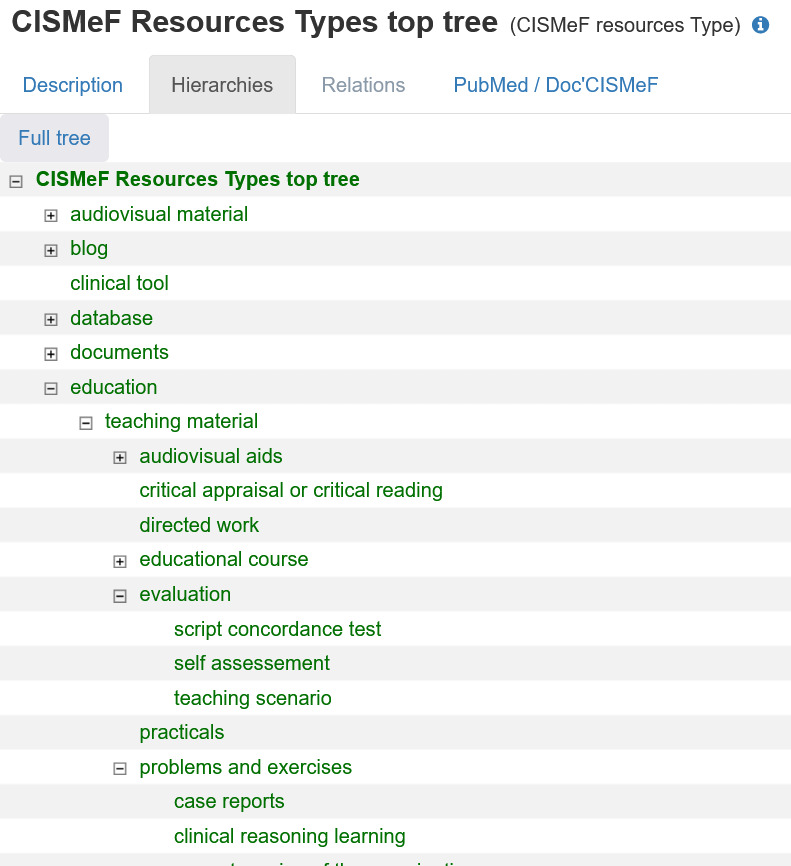
Task: Expand the documents node
Action: click(x=51, y=354)
